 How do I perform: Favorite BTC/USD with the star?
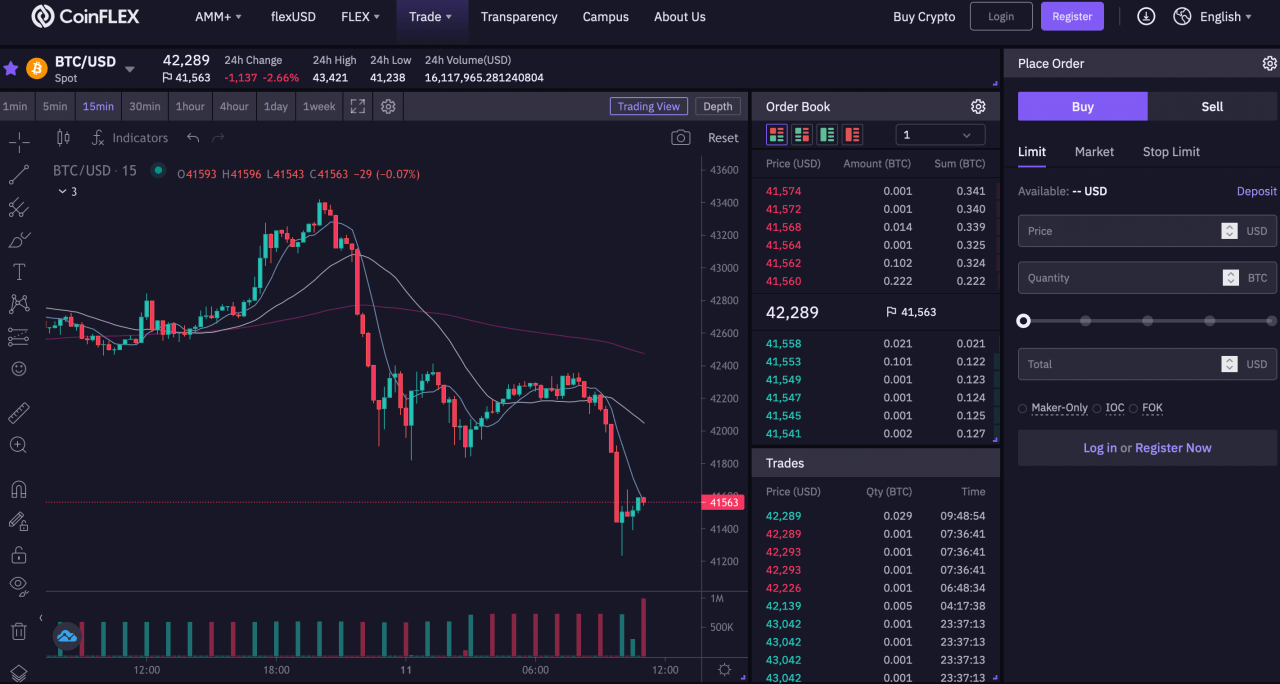pos(11,68)
